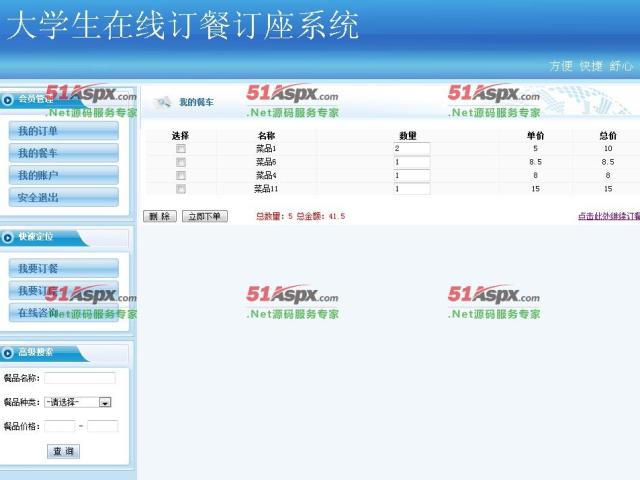Click the 快速定位 header bullet icon

point(7,237)
